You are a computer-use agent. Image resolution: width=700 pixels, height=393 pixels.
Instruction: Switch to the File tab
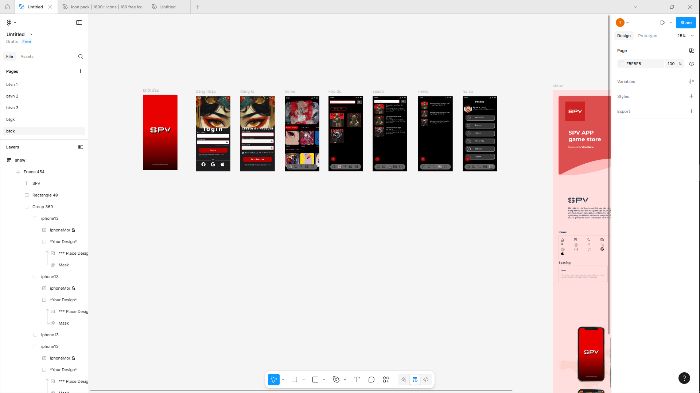pyautogui.click(x=9, y=57)
